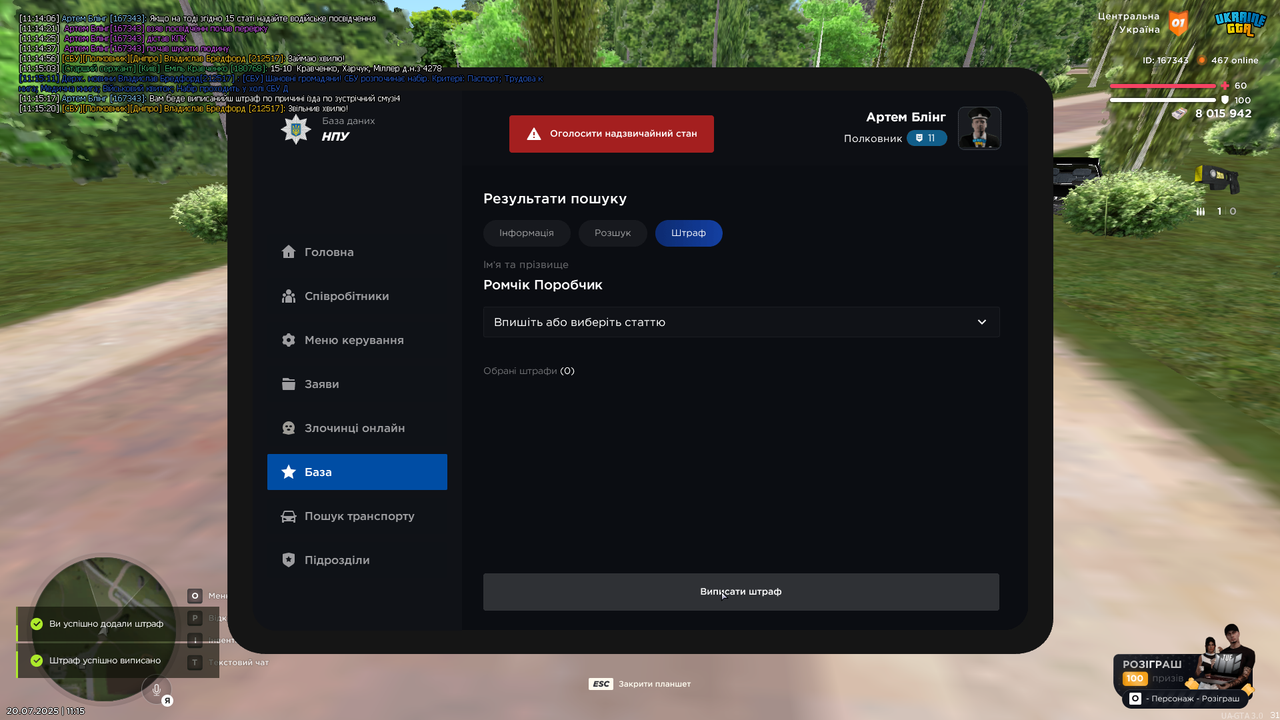Viewport: 1280px width, 720px height.
Task: Open the Співробітники section
Action: click(357, 296)
